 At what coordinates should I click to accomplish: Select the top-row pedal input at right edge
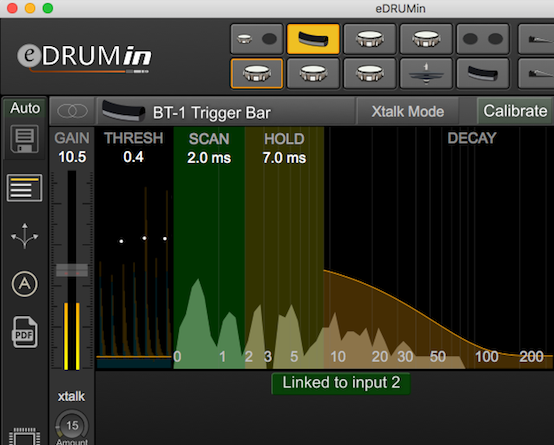pos(536,39)
